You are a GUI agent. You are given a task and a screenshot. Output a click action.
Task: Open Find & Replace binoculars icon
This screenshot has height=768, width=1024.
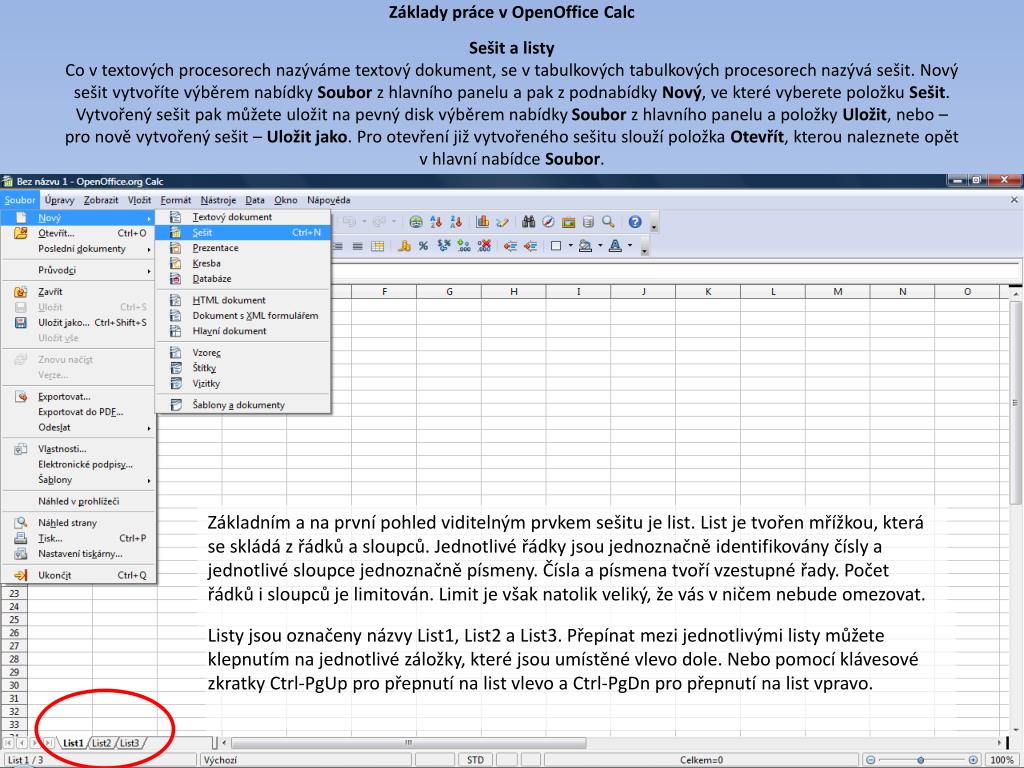tap(528, 222)
